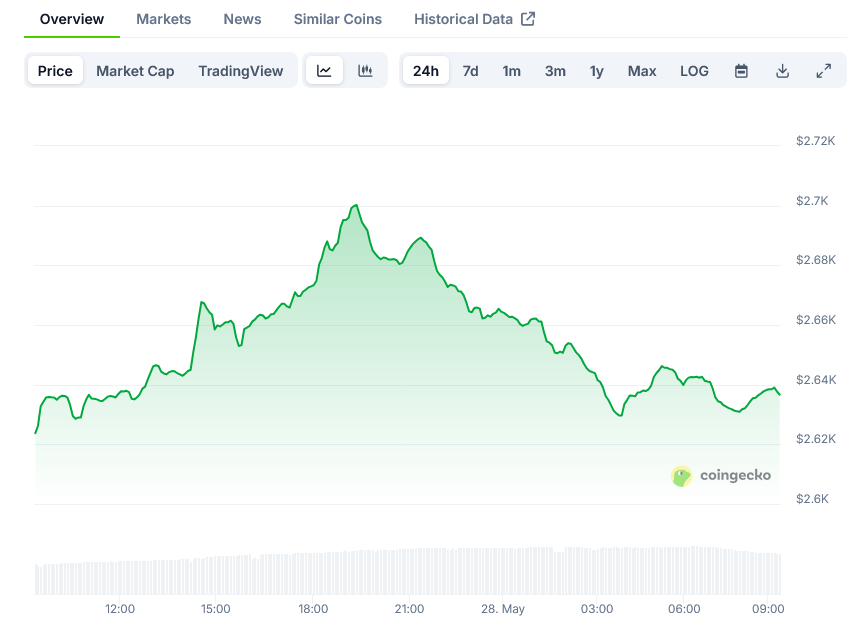Open the Markets tab
This screenshot has height=635, width=847.
click(163, 19)
